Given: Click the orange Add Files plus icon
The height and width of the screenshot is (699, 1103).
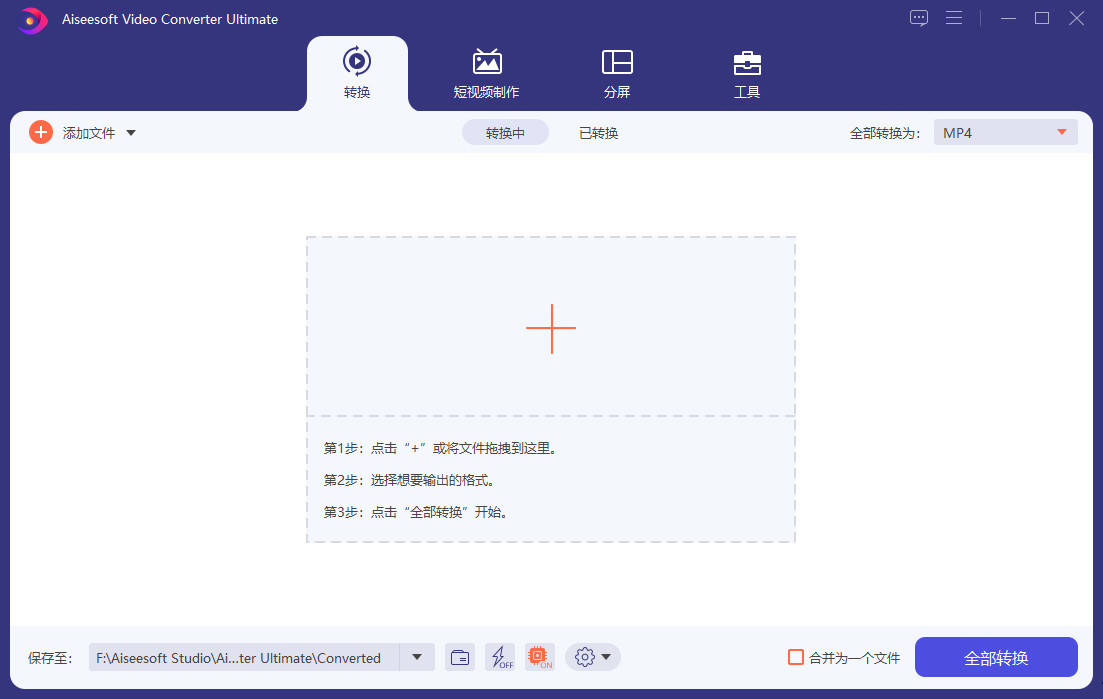Looking at the screenshot, I should coord(40,131).
